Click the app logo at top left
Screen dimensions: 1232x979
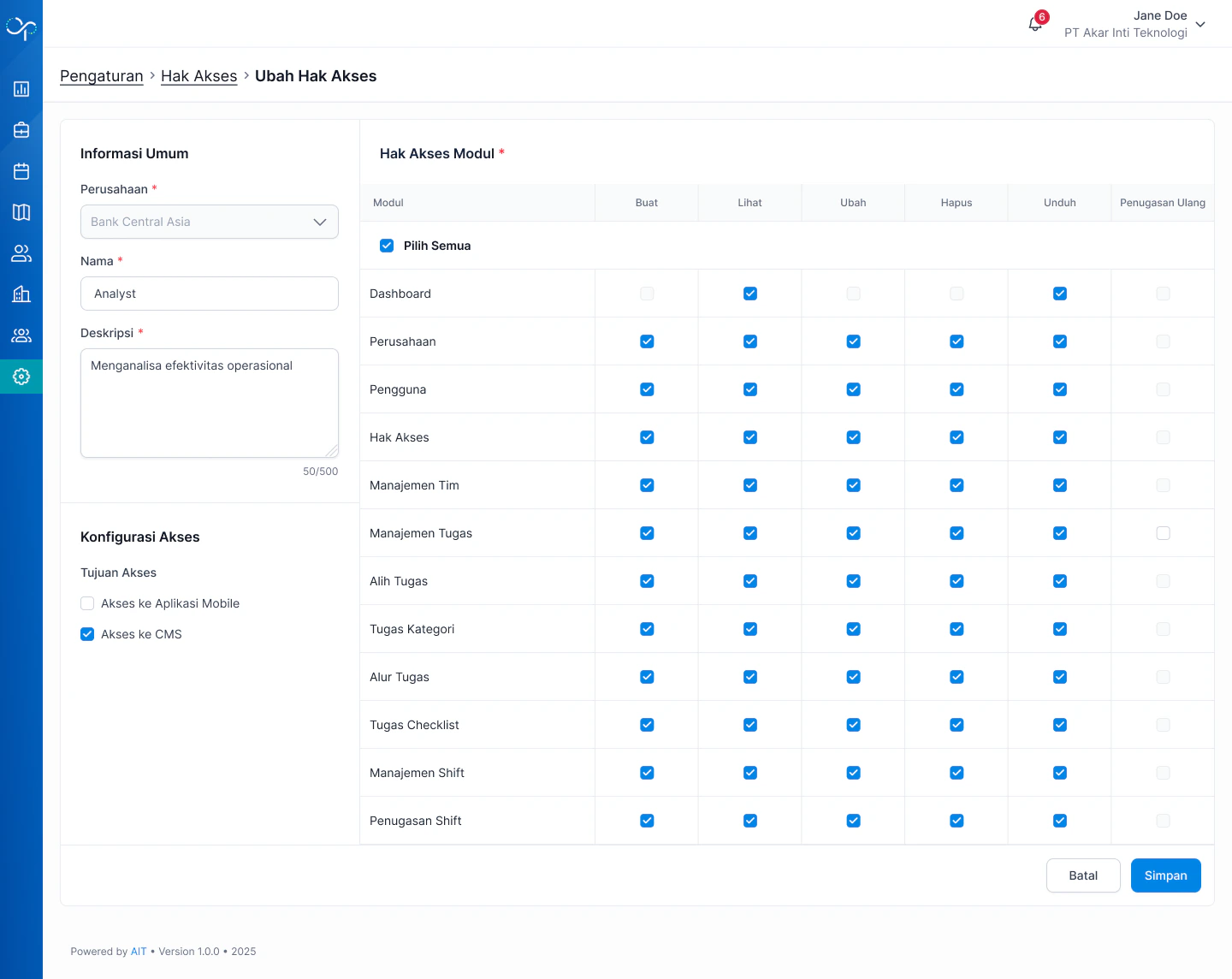tap(21, 28)
